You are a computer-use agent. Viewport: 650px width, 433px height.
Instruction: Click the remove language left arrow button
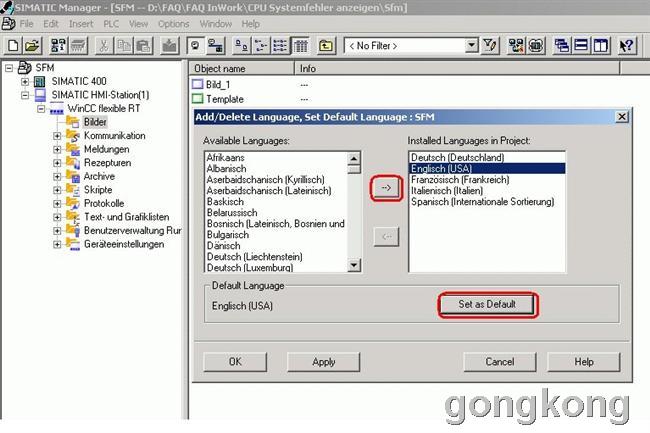pyautogui.click(x=386, y=237)
